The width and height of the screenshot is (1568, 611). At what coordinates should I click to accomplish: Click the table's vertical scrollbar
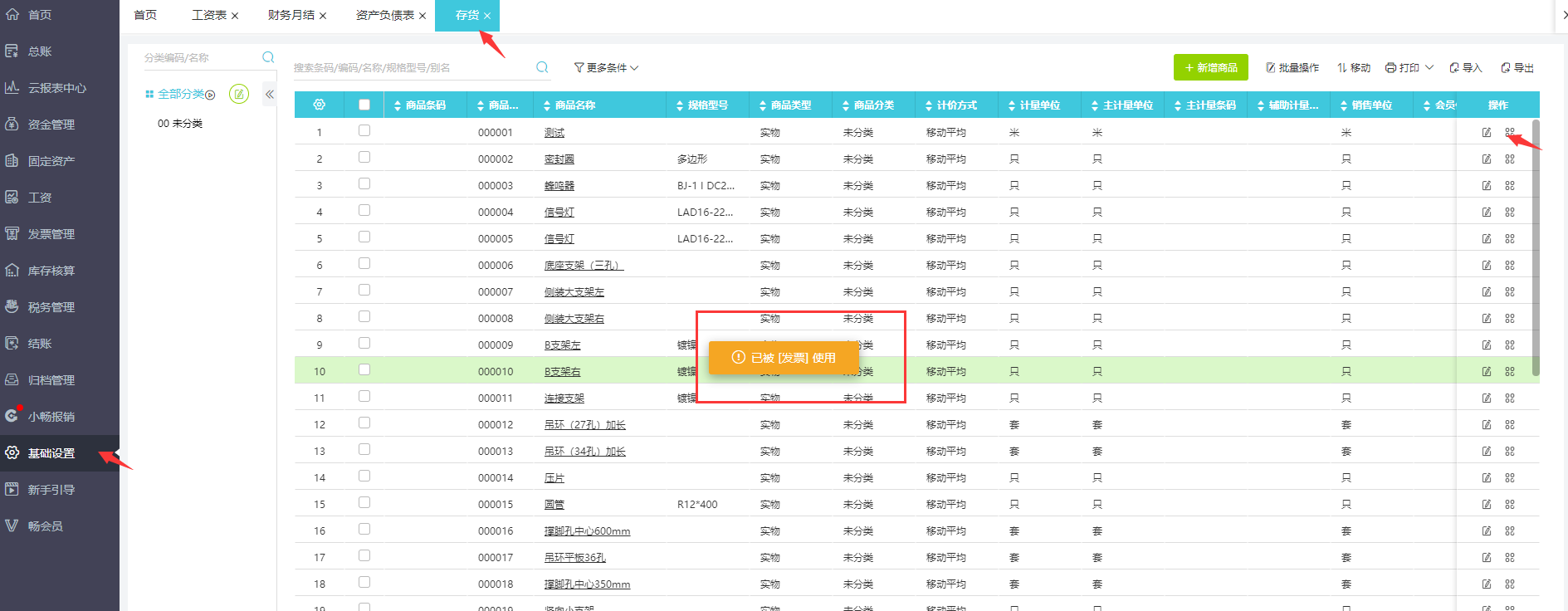[1536, 247]
